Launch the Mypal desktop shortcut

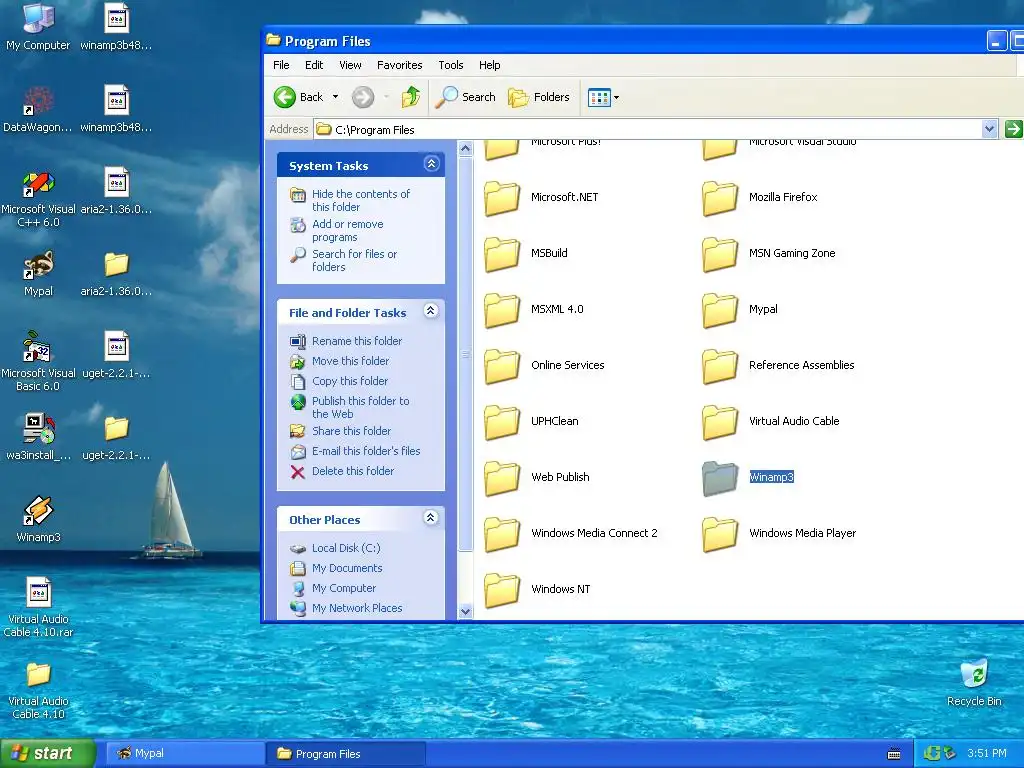click(38, 273)
